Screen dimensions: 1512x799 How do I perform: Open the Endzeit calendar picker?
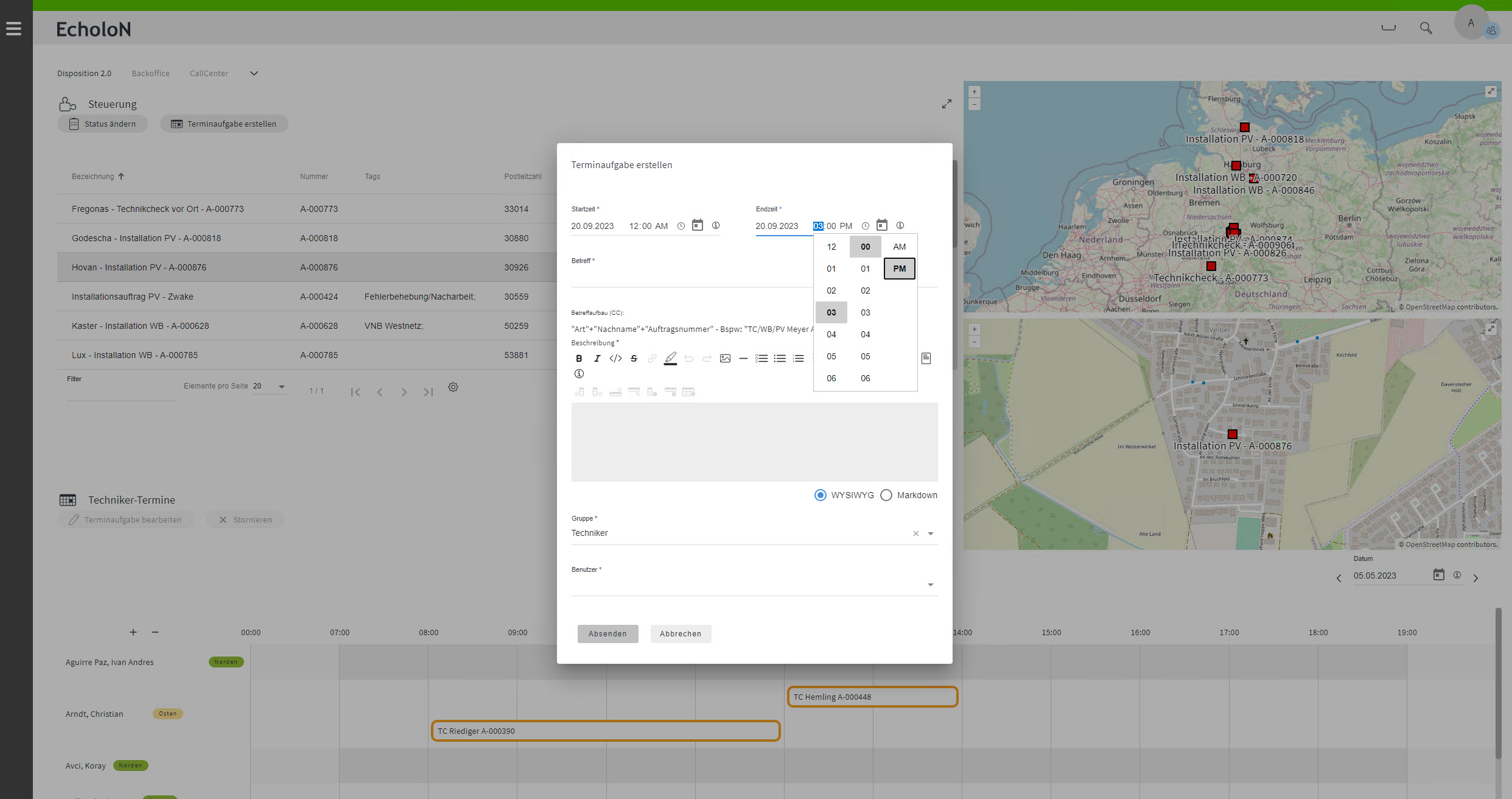pos(882,225)
